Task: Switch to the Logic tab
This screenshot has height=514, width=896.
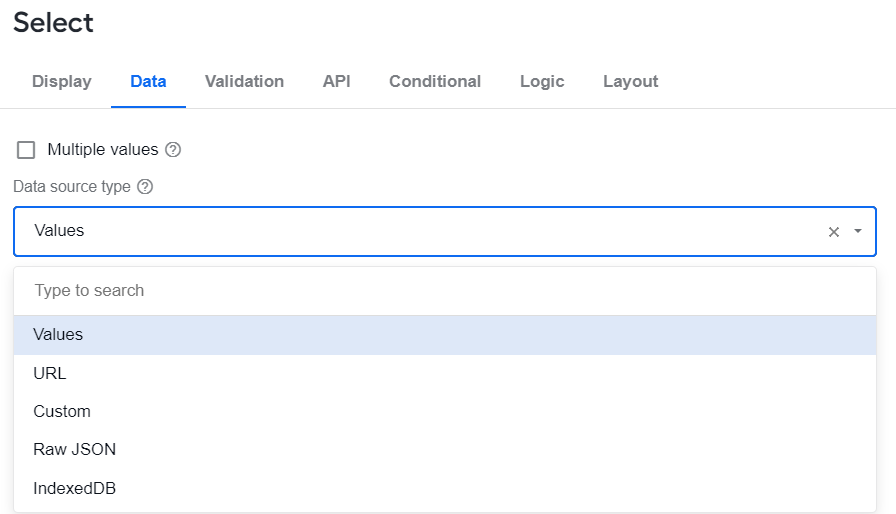Action: 542,81
